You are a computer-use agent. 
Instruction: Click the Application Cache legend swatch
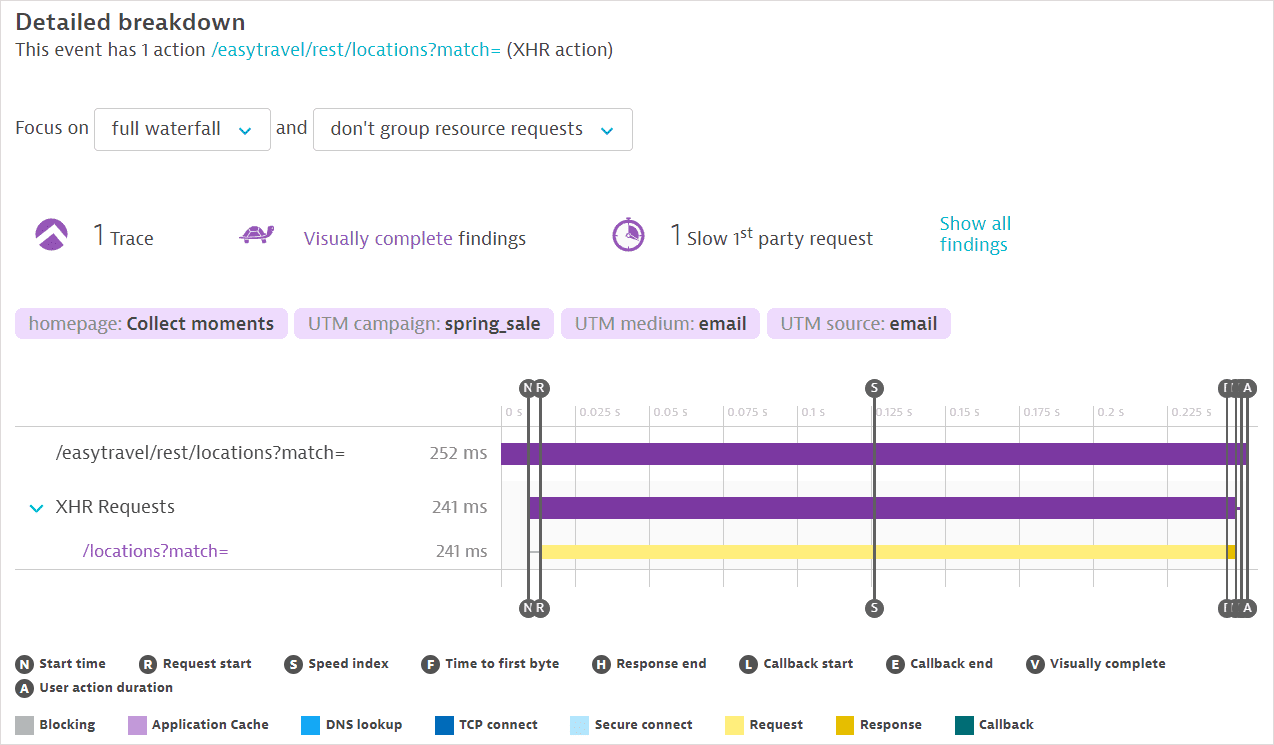137,725
